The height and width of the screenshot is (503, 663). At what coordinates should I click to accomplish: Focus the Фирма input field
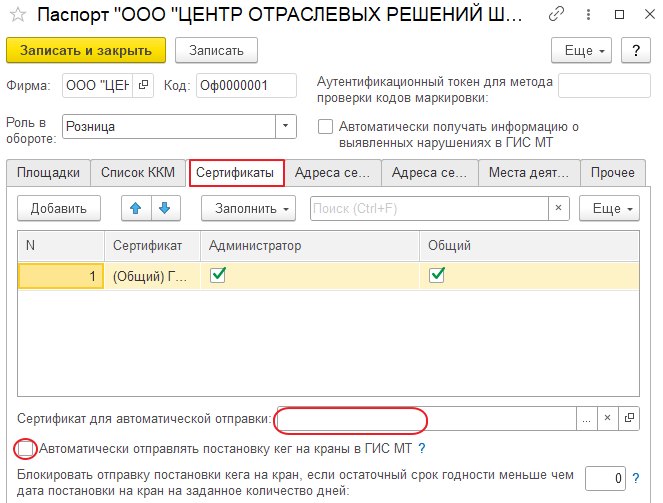point(98,85)
